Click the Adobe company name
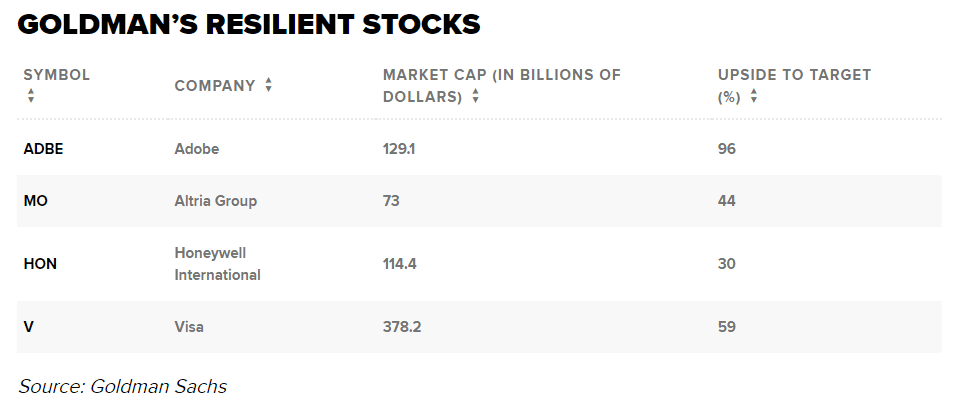 [196, 149]
